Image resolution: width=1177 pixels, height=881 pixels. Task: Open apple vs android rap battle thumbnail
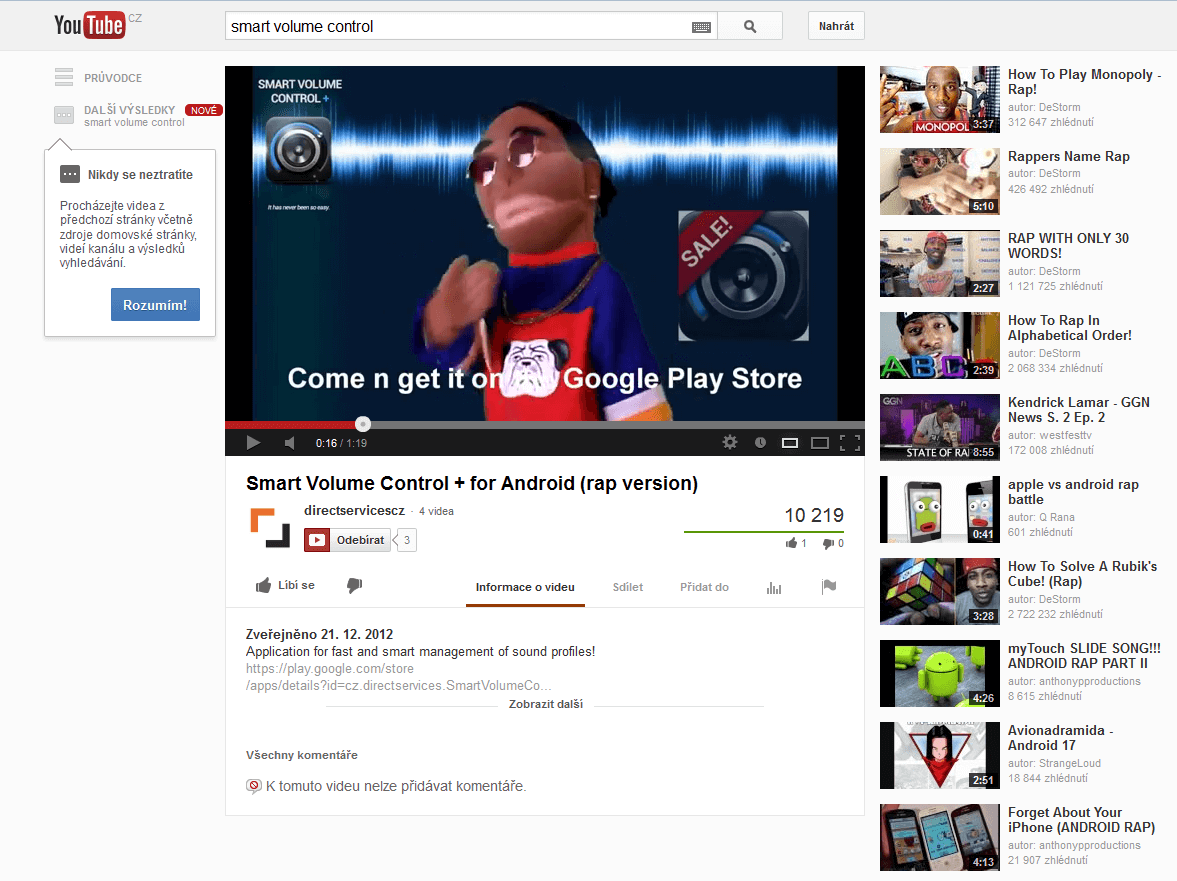[x=940, y=510]
